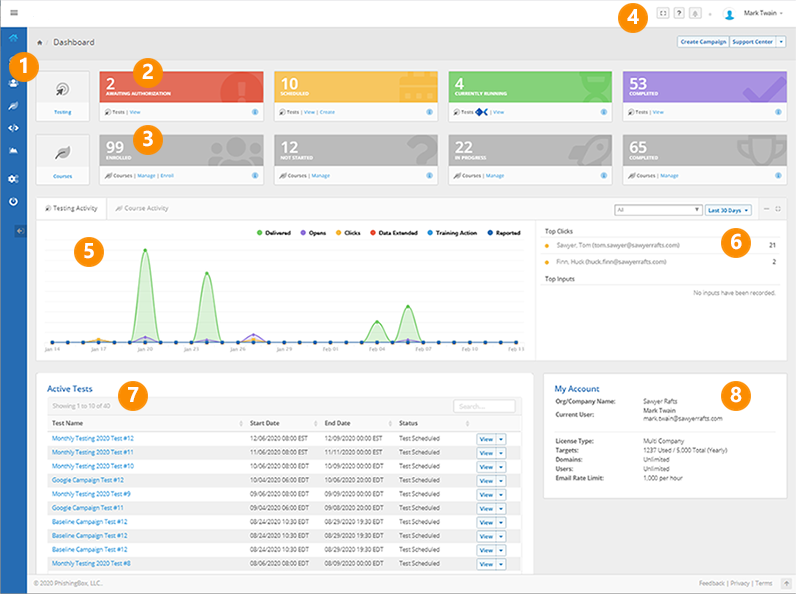The image size is (796, 594).
Task: Click the settings gears sidebar icon
Action: pyautogui.click(x=13, y=178)
